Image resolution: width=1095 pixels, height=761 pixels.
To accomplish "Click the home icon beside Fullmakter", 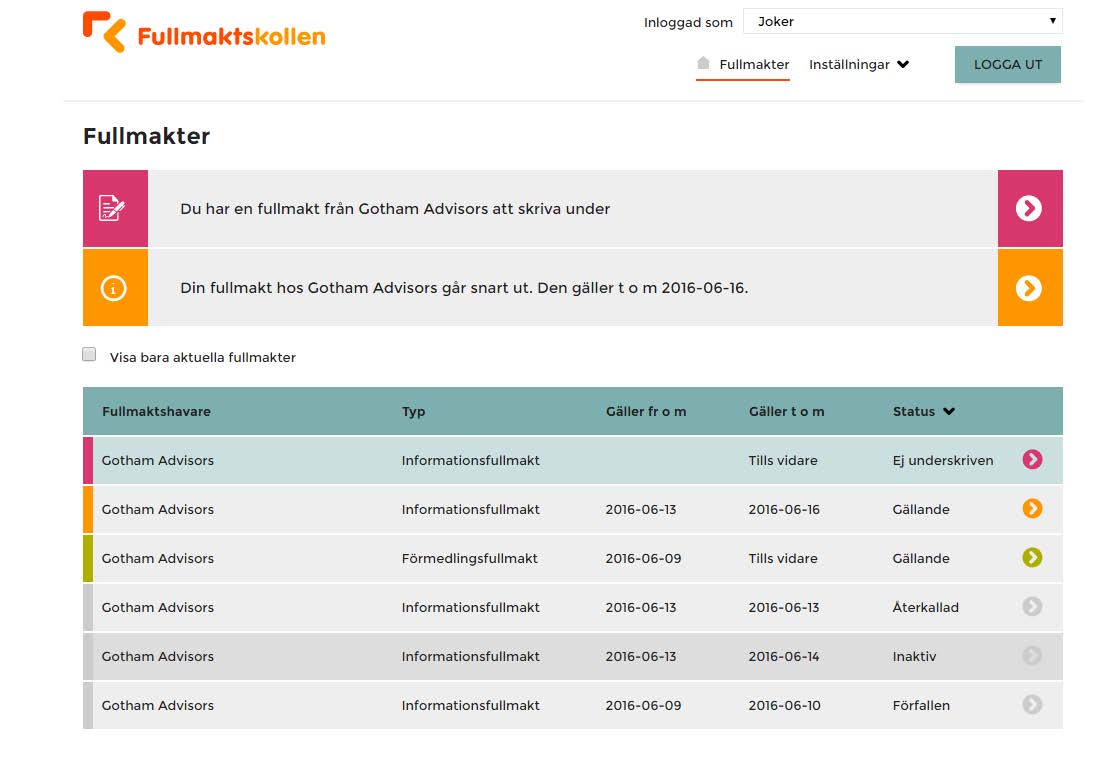I will 703,63.
